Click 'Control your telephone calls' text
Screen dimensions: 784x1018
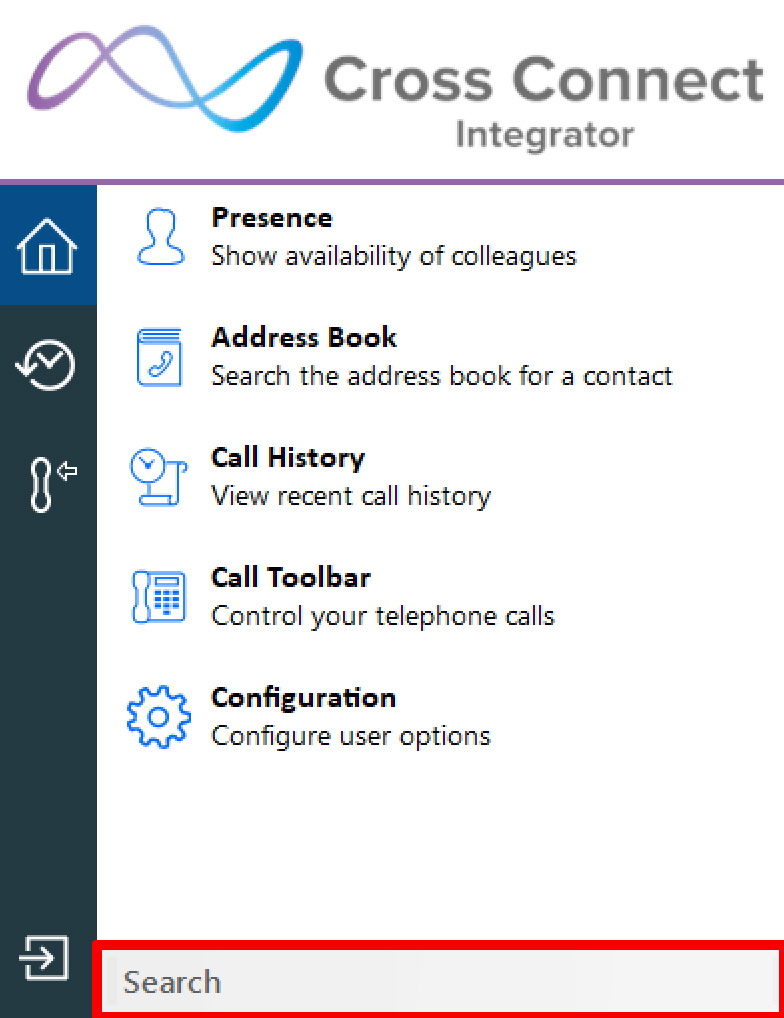[x=383, y=616]
